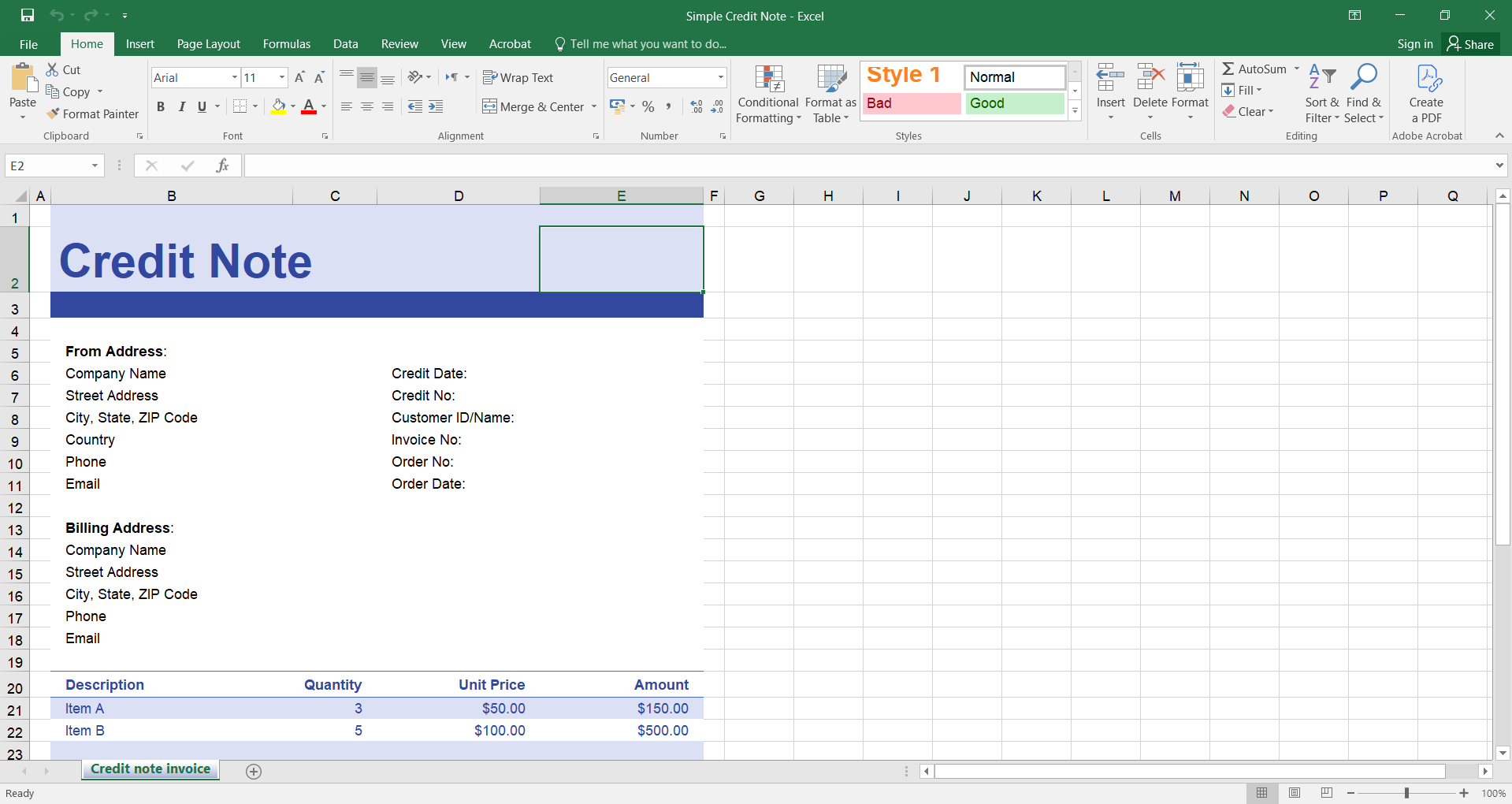Click the Percent Style icon
This screenshot has width=1512, height=804.
(x=648, y=106)
